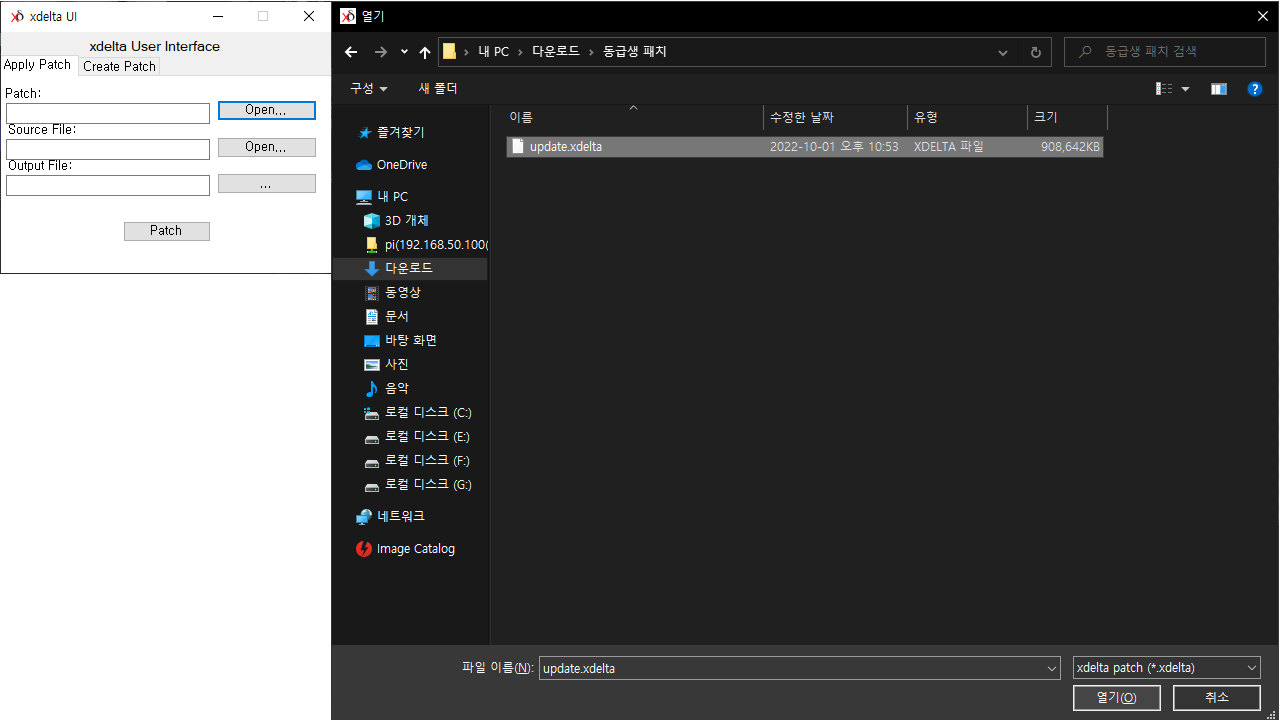Click the Patch button in xdelta UI
Screen dimensions: 1280x720
pyautogui.click(x=167, y=231)
